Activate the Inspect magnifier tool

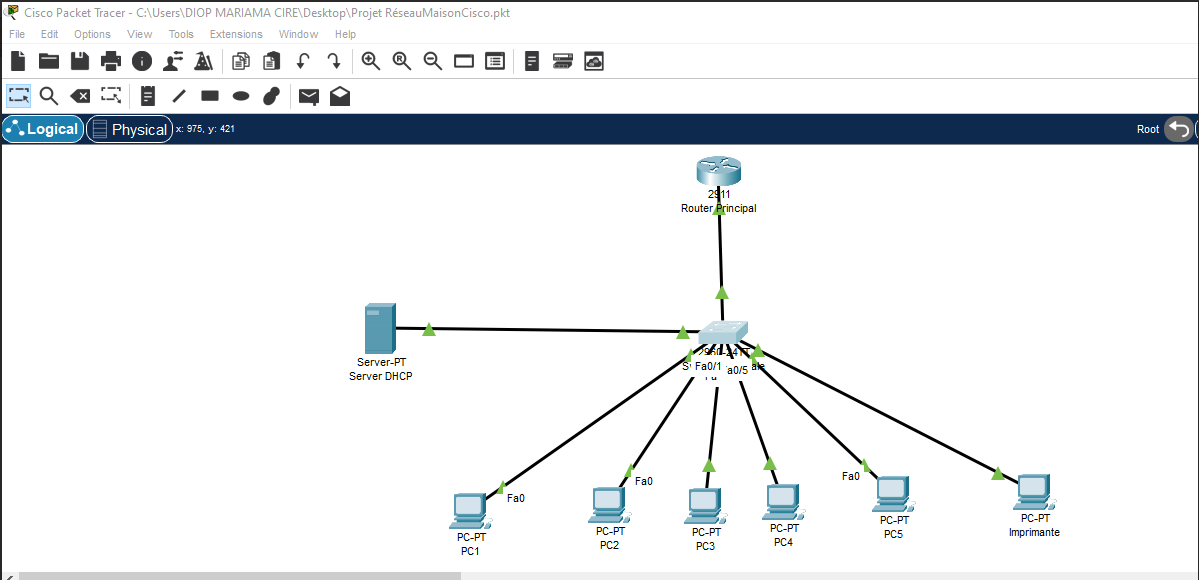point(49,96)
